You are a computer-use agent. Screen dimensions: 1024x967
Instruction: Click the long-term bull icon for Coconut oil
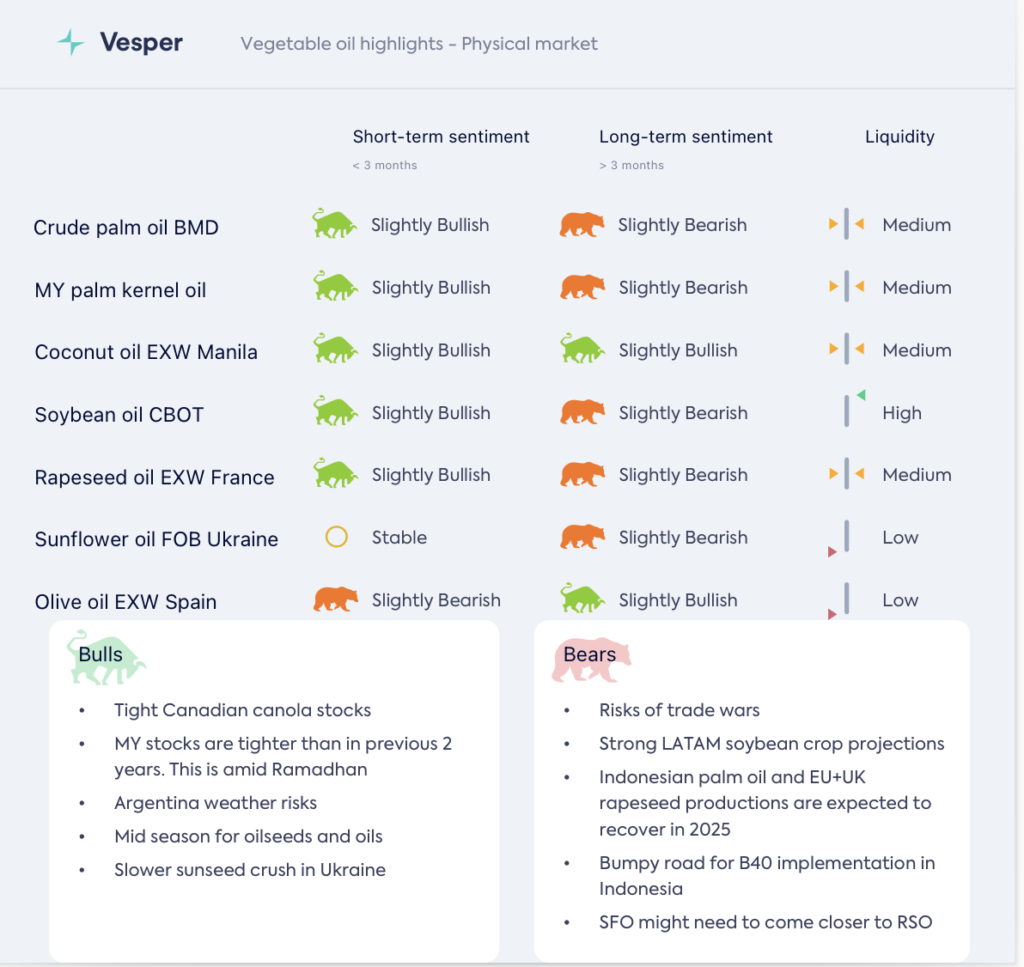[x=582, y=349]
